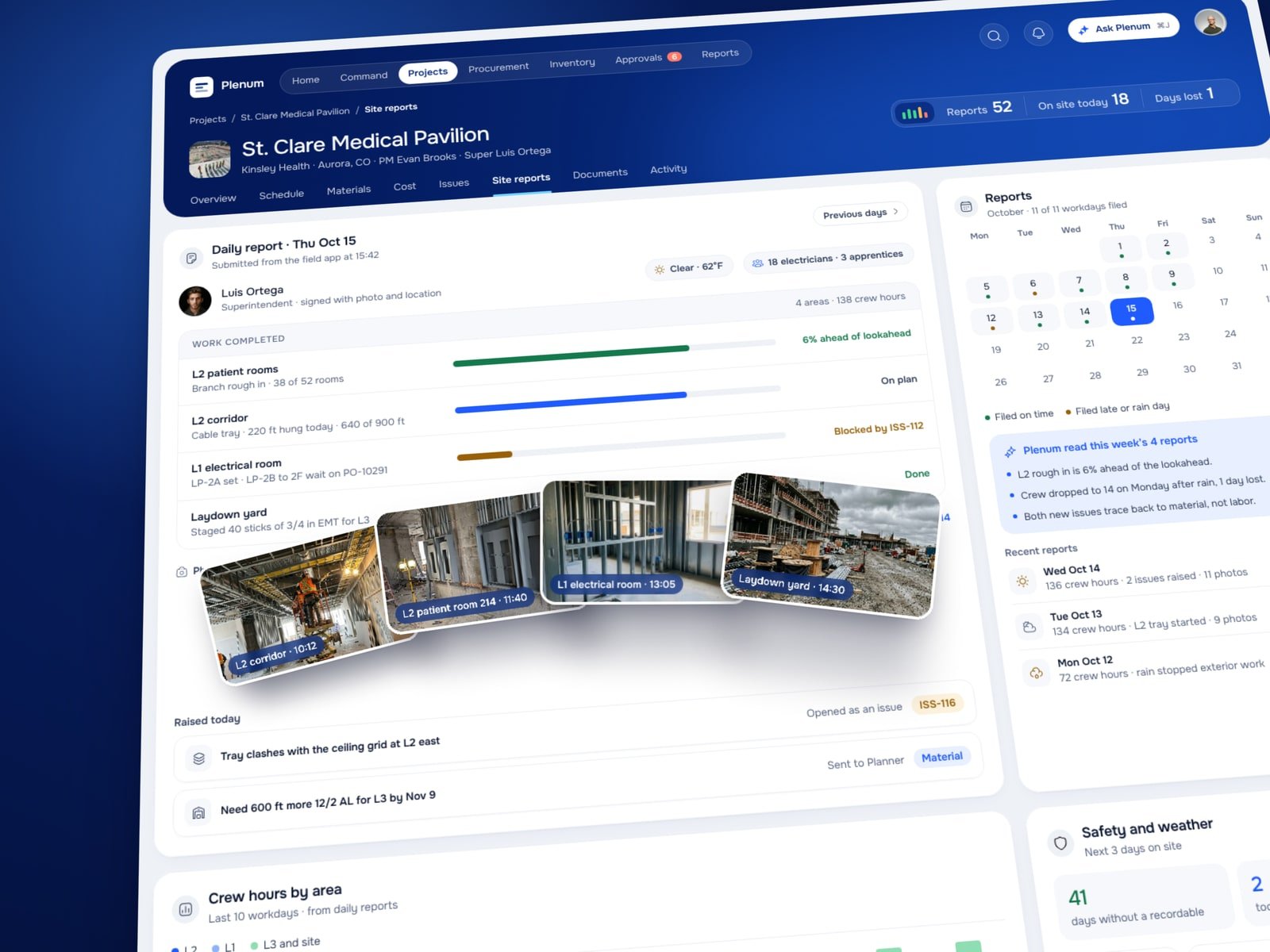Select the Schedule project tab
This screenshot has width=1270, height=952.
click(x=281, y=194)
